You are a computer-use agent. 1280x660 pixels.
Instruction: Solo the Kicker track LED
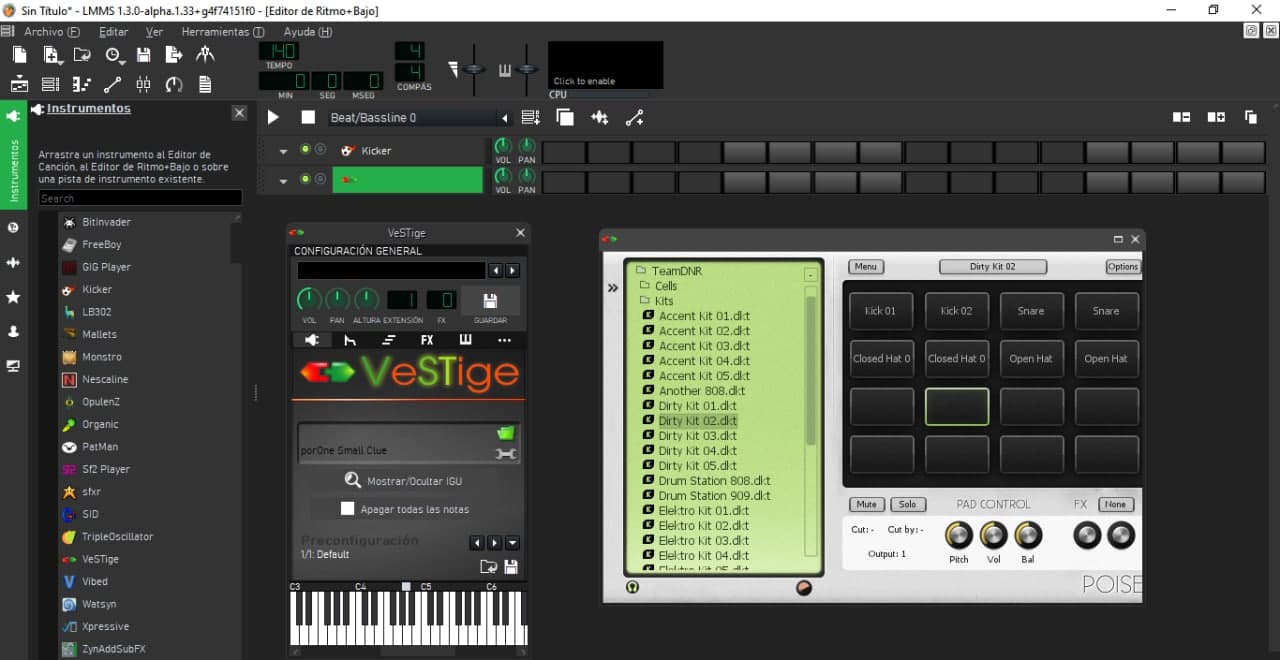320,150
